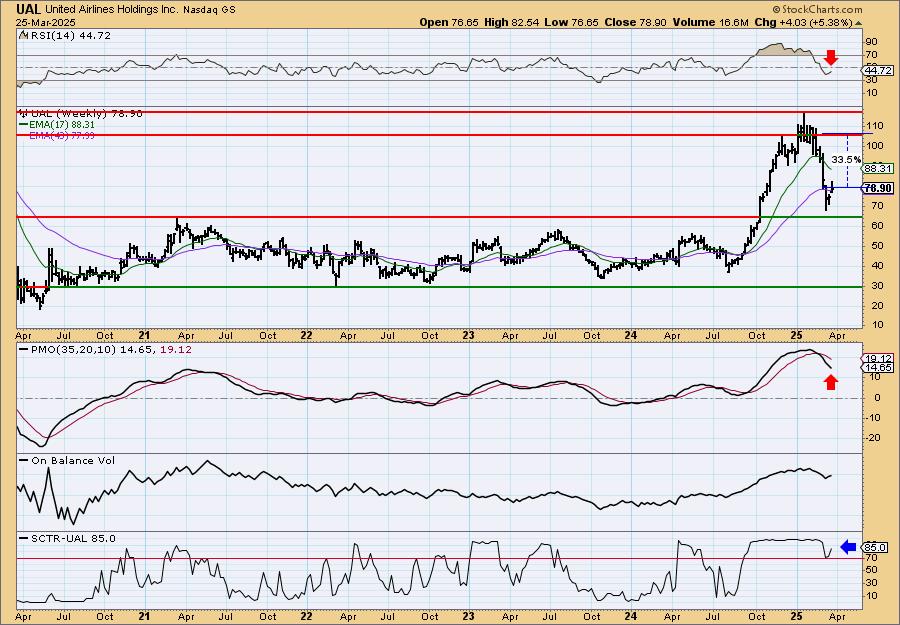Click the green EMA(17) legend swatch
900x625 pixels.
24,125
